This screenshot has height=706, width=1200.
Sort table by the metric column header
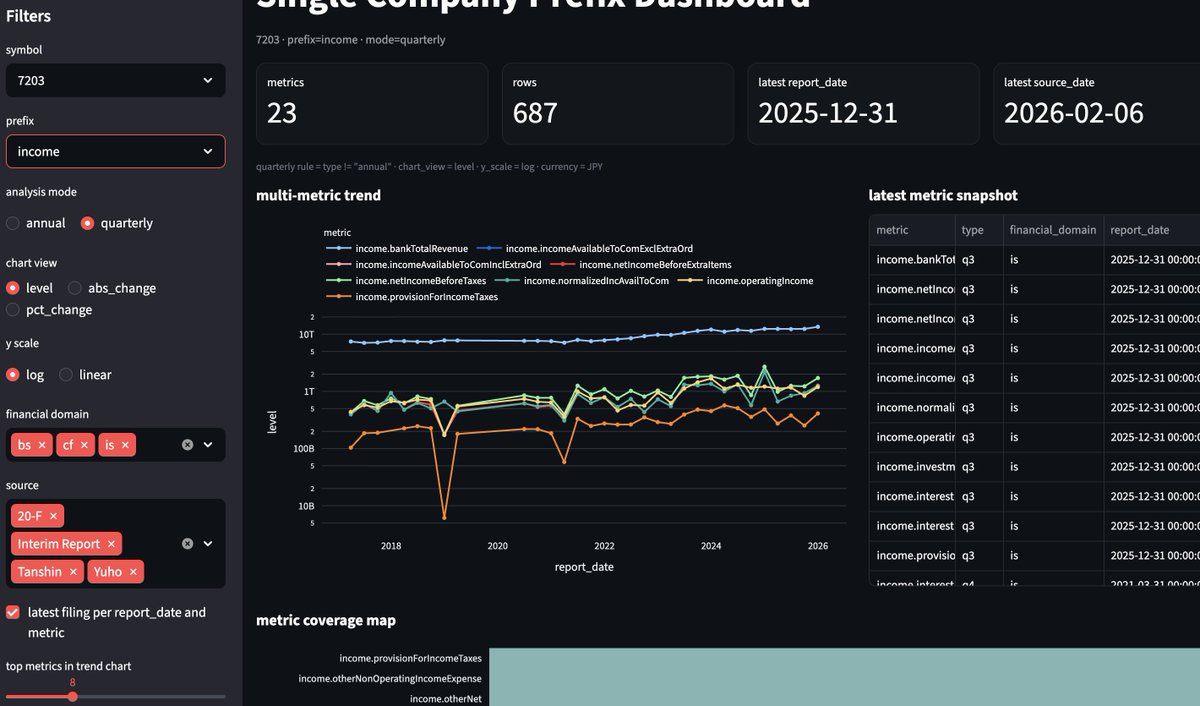[911, 229]
